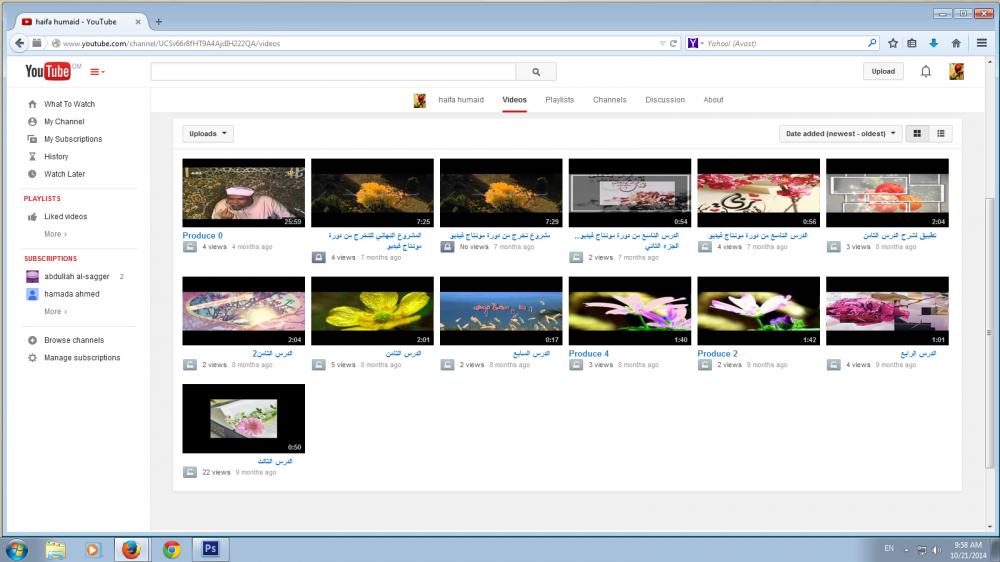Viewport: 1000px width, 562px height.
Task: Open the guide menu hamburger icon
Action: (x=97, y=72)
